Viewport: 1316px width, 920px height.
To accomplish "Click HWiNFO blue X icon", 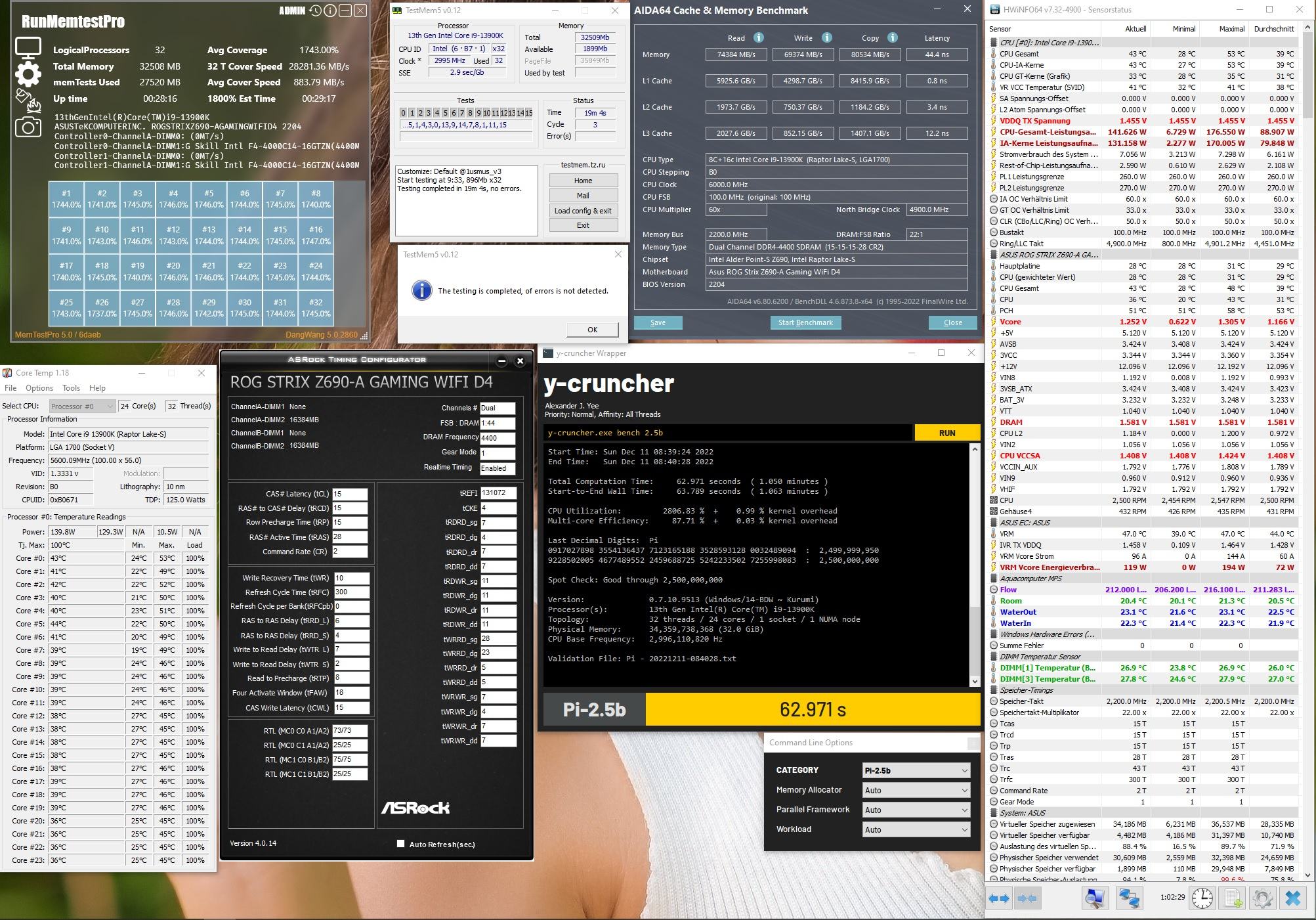I will pos(1293,898).
